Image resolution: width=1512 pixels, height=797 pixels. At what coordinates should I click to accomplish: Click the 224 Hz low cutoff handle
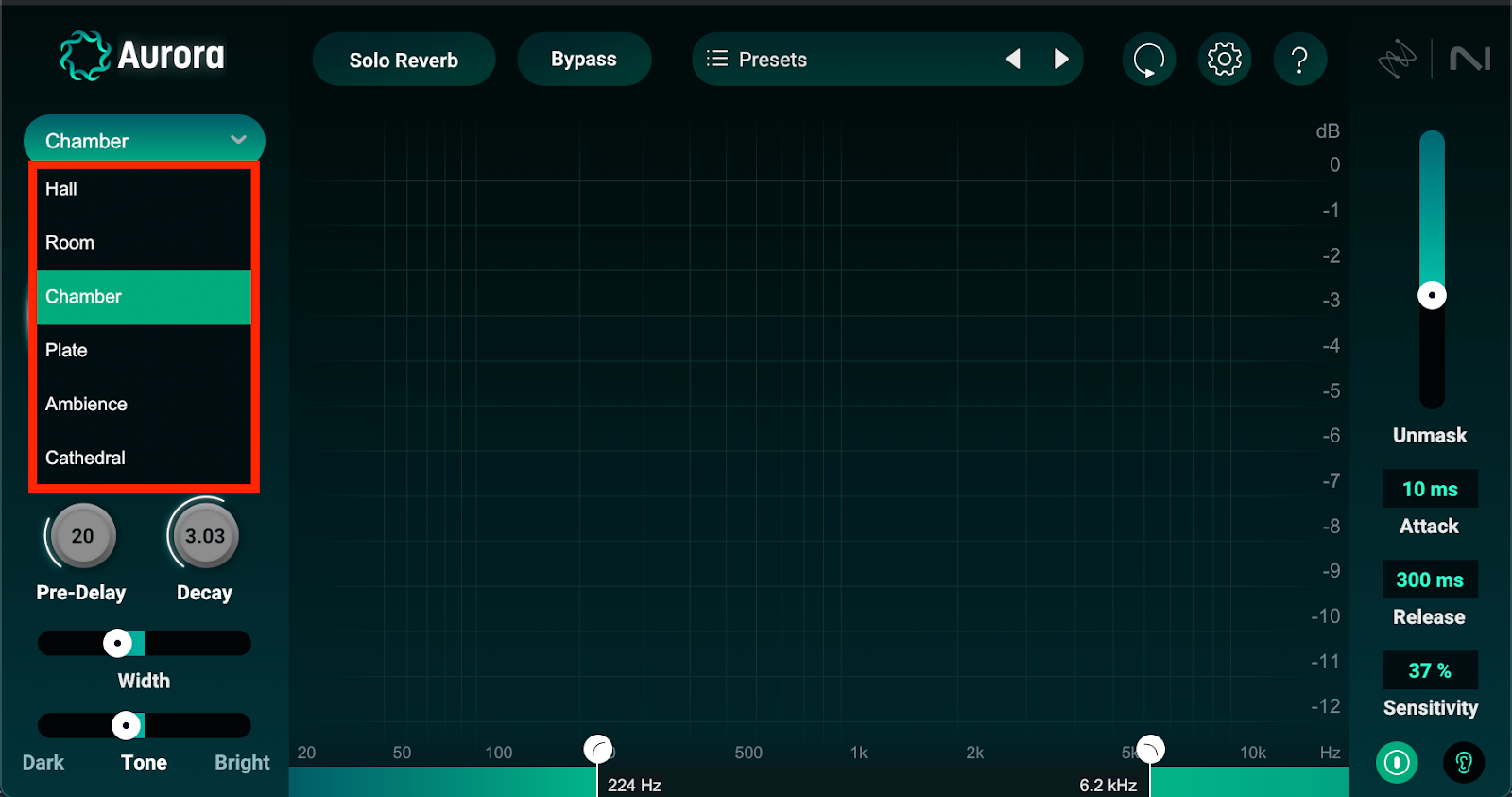tap(597, 750)
